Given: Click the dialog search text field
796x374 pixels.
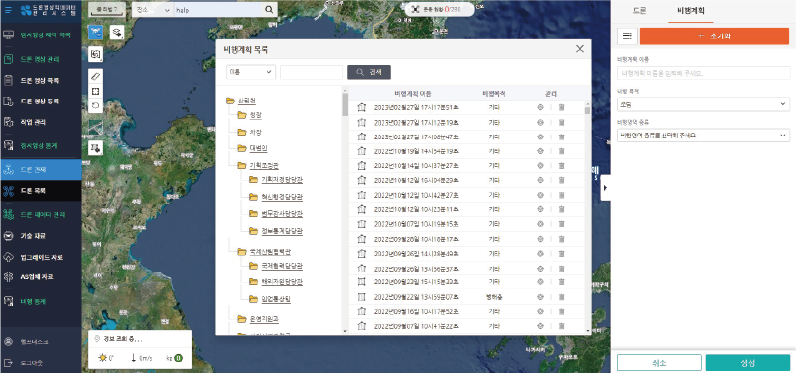Looking at the screenshot, I should [x=312, y=72].
